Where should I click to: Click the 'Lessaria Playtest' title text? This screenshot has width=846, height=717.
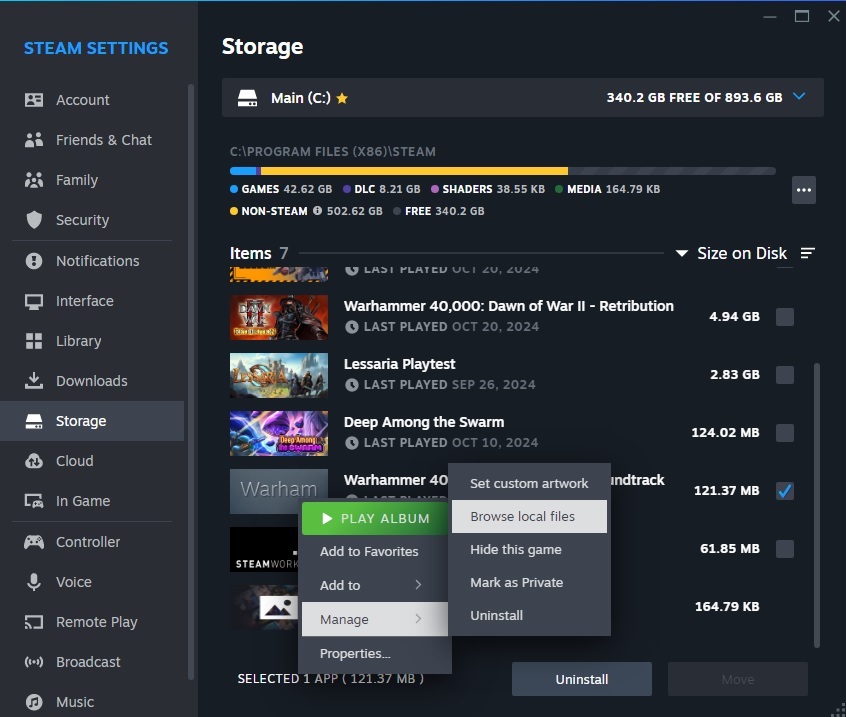(400, 364)
